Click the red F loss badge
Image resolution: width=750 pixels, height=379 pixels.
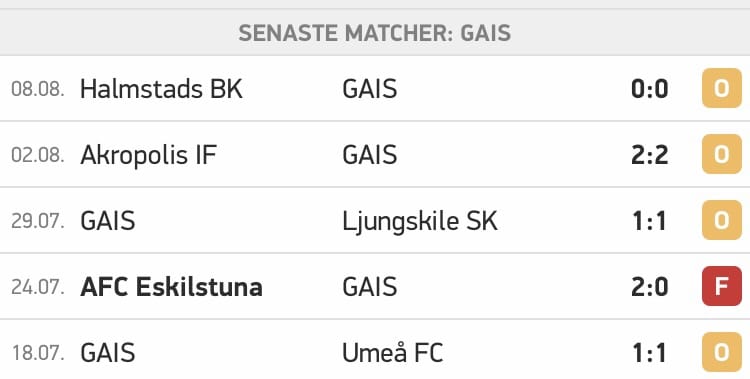(721, 287)
